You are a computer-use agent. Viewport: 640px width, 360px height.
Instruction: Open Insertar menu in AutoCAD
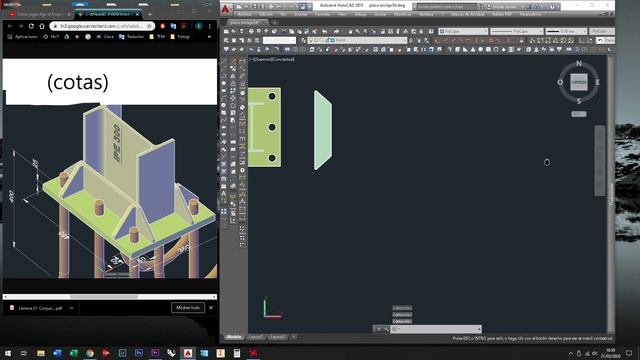pyautogui.click(x=300, y=14)
